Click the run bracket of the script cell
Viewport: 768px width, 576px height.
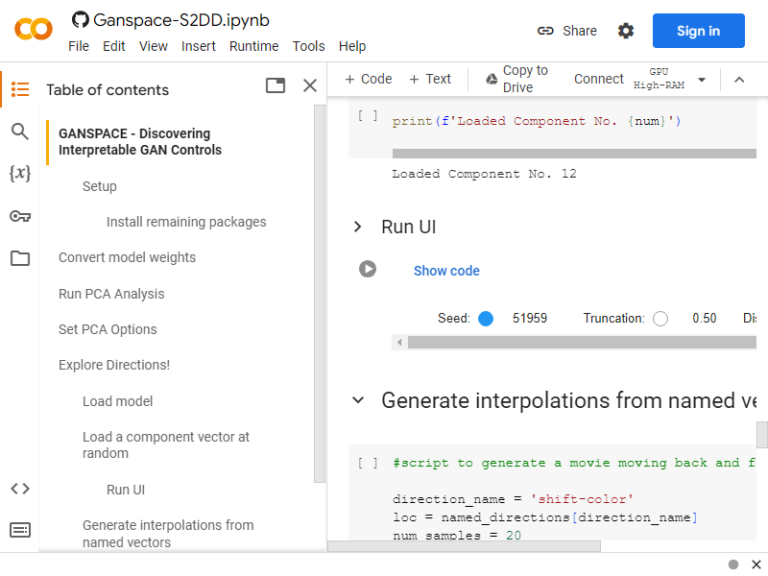pos(367,463)
